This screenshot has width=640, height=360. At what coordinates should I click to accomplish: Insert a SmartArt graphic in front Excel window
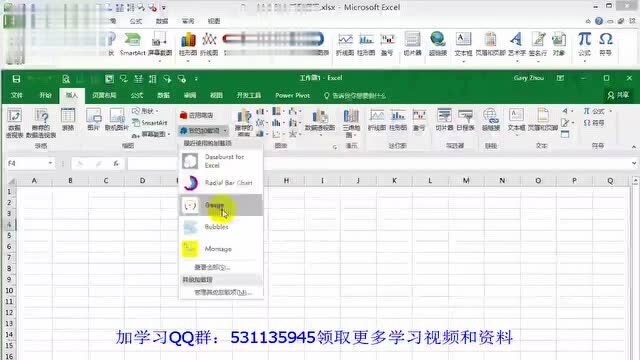150,122
